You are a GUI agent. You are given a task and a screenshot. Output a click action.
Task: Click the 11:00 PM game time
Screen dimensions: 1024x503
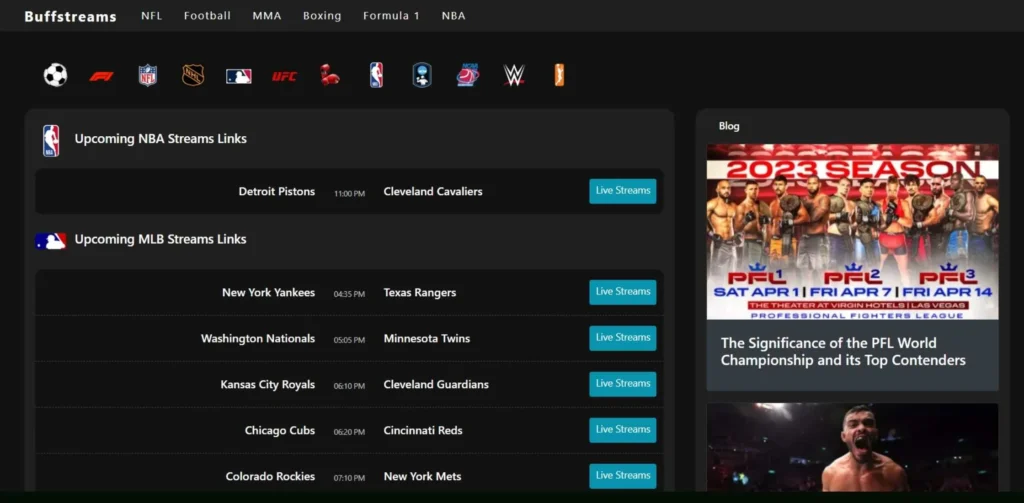349,194
